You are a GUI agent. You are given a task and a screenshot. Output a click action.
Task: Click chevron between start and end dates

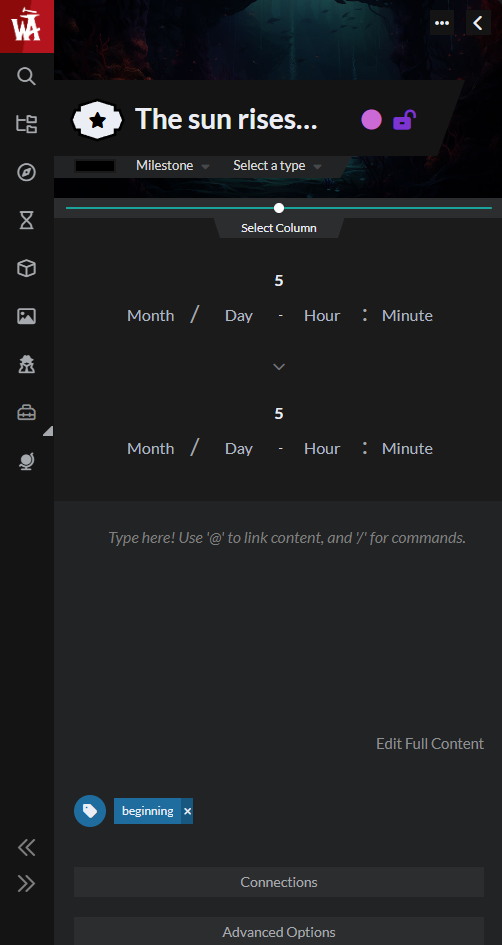[278, 366]
